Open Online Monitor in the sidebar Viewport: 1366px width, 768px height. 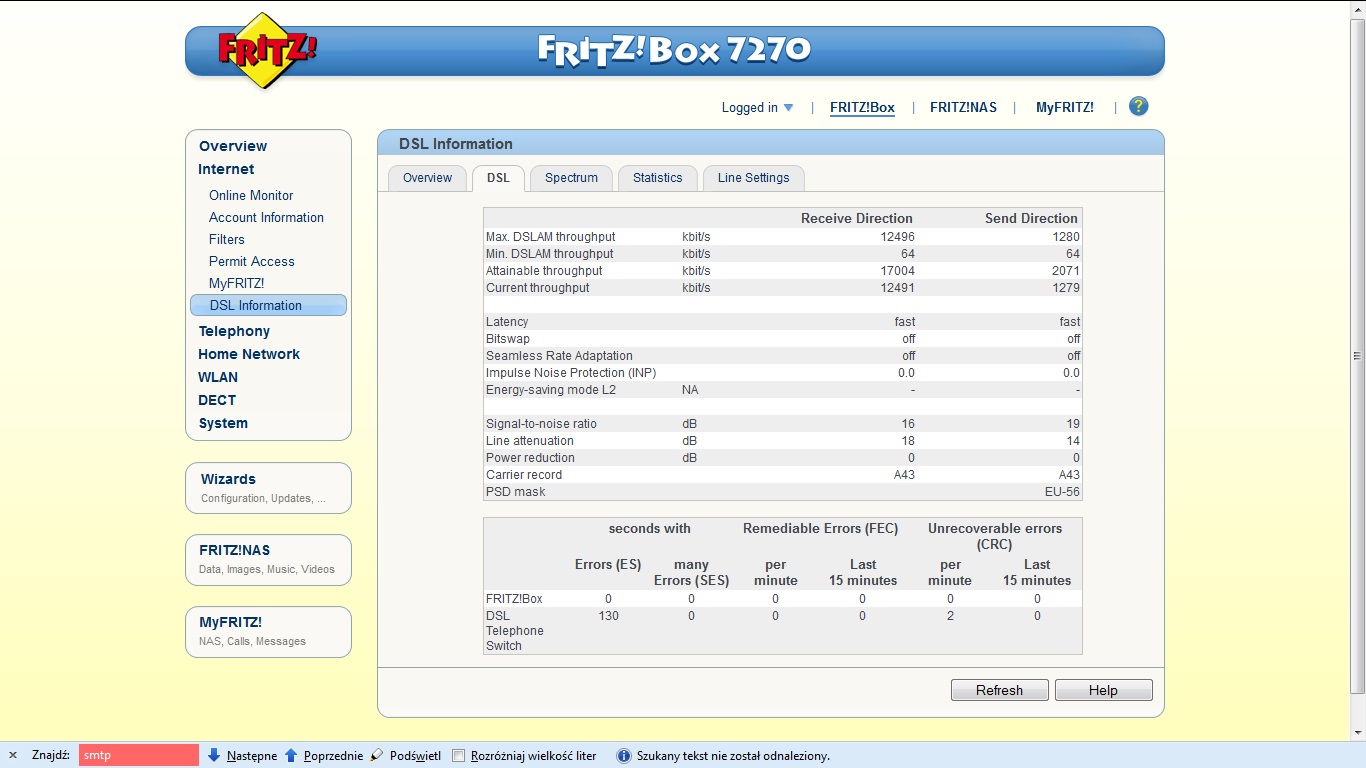tap(251, 195)
